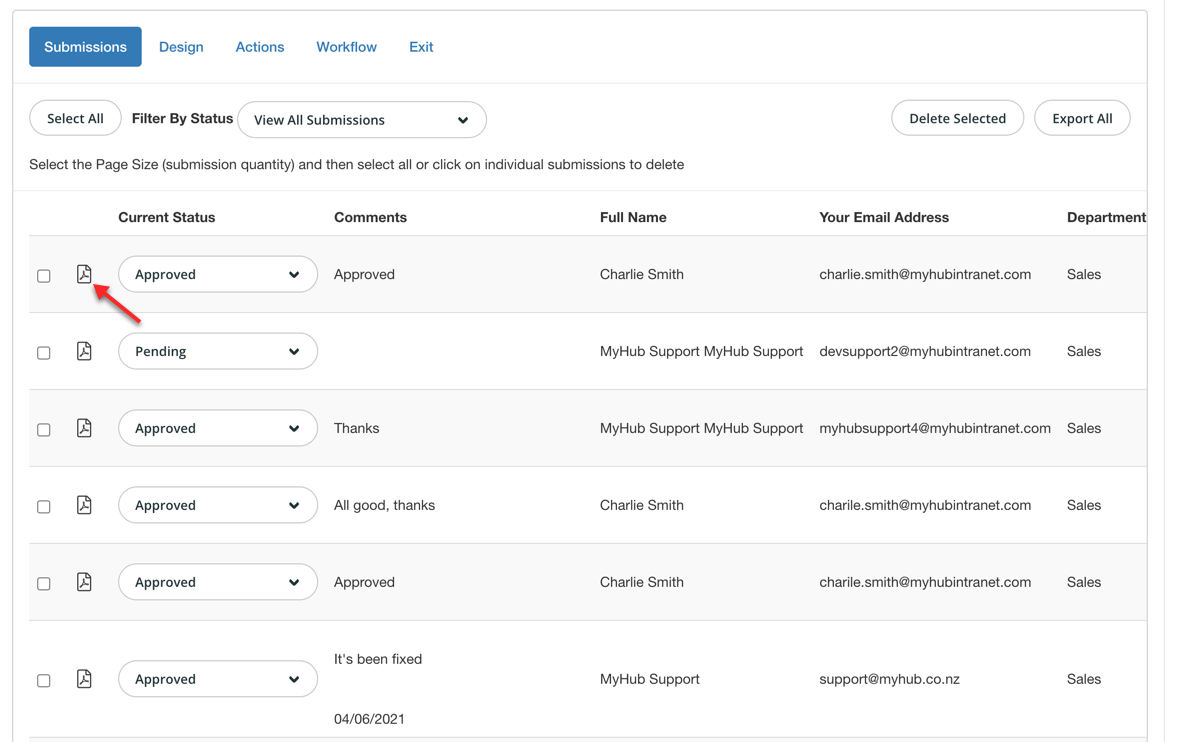Open Filter By Status 'View All Submissions' dropdown
Image resolution: width=1191 pixels, height=742 pixels.
coord(362,120)
